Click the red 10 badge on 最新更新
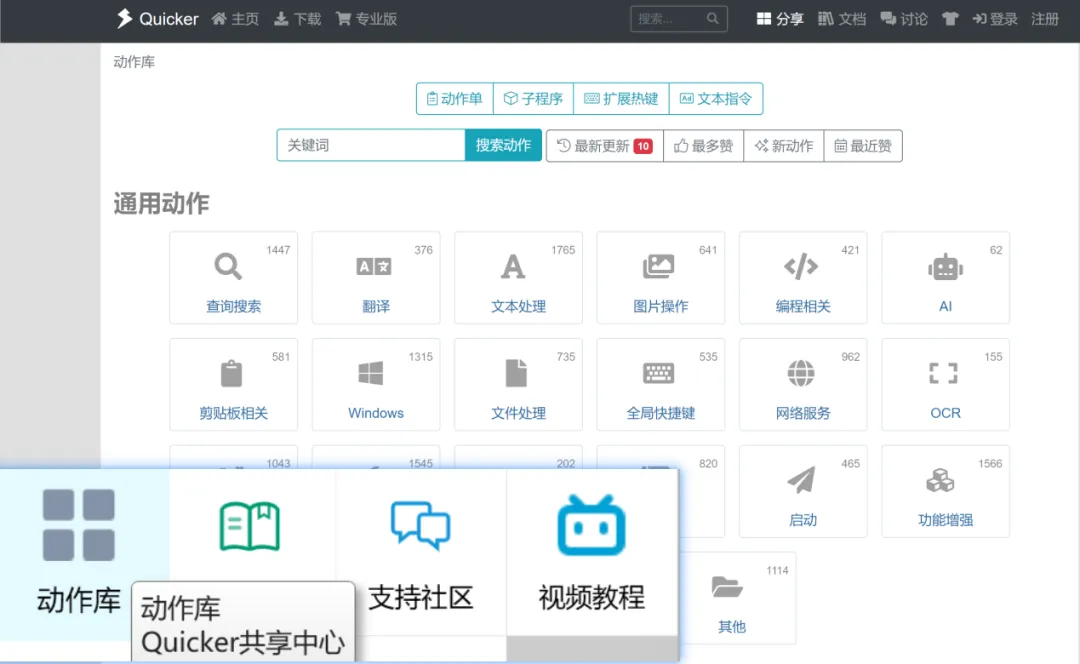 pos(643,146)
